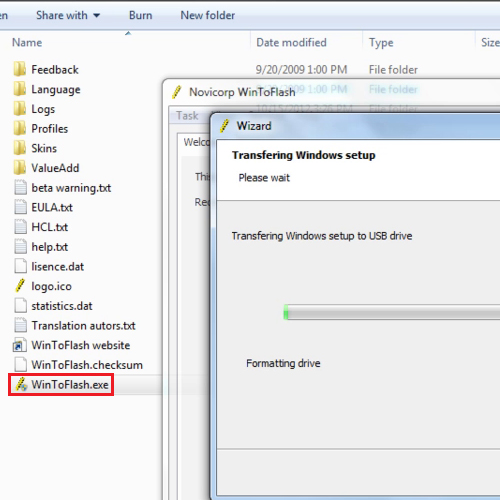The height and width of the screenshot is (500, 500).
Task: Click the Wizard window pencil icon
Action: [225, 126]
